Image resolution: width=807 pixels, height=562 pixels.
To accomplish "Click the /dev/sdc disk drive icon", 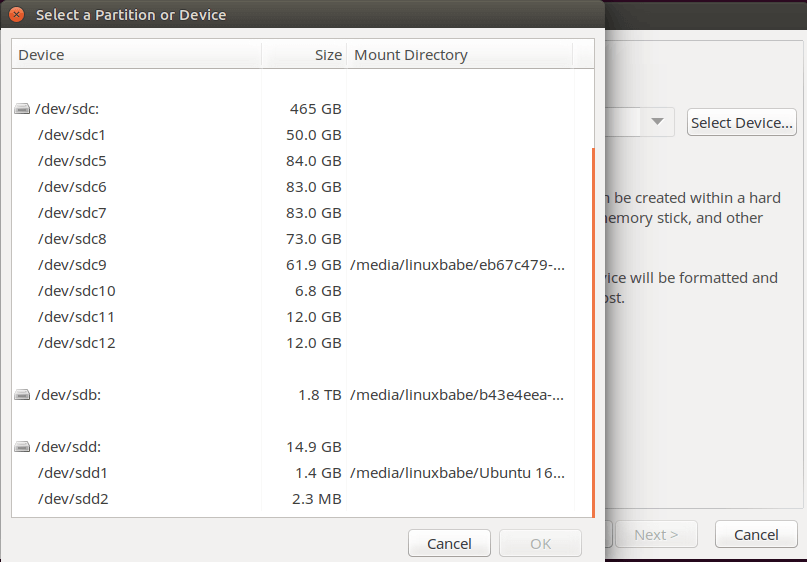I will (x=23, y=108).
